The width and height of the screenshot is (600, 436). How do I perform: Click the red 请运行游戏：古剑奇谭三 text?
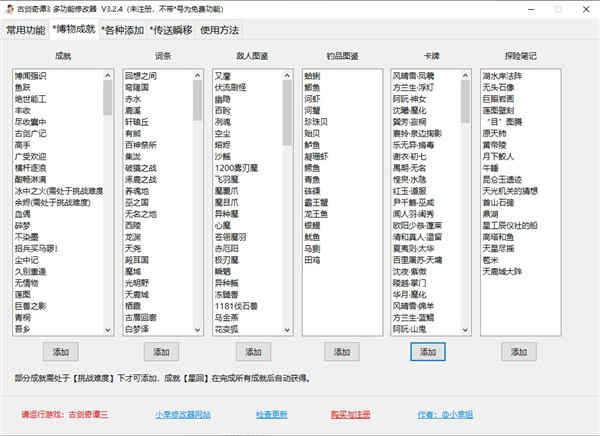pos(65,414)
